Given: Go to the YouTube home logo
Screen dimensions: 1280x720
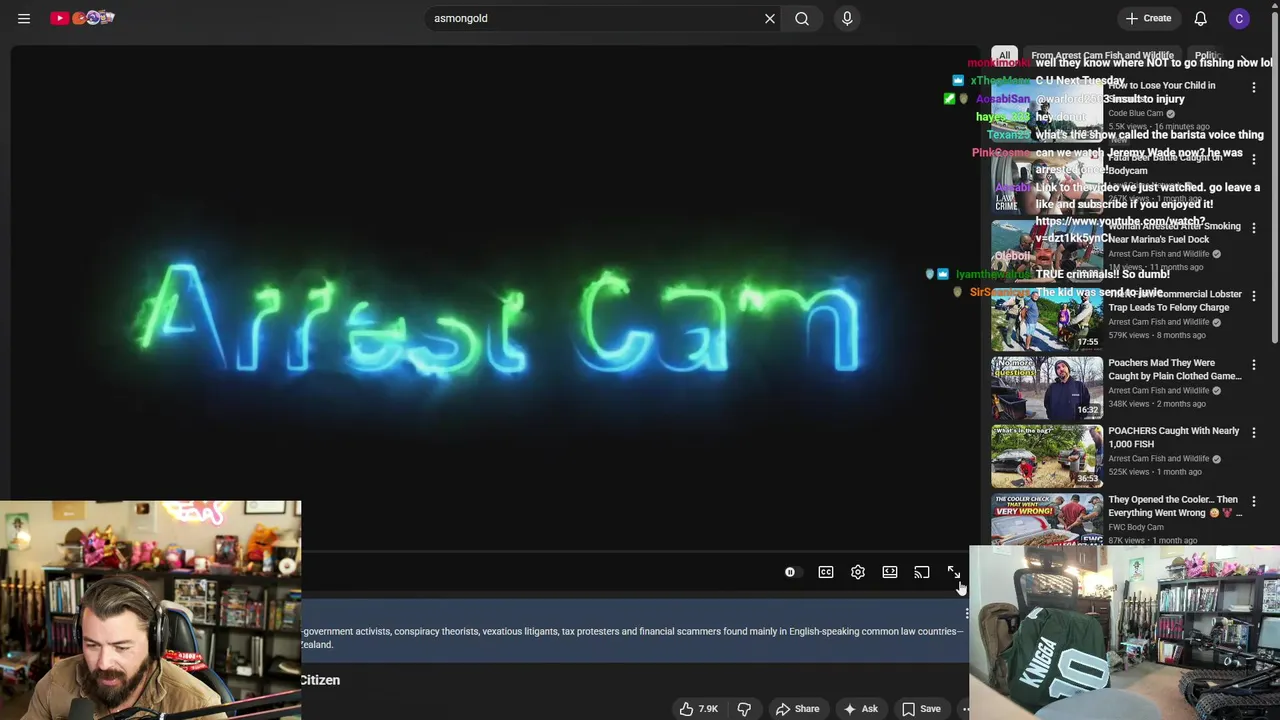Looking at the screenshot, I should tap(82, 18).
